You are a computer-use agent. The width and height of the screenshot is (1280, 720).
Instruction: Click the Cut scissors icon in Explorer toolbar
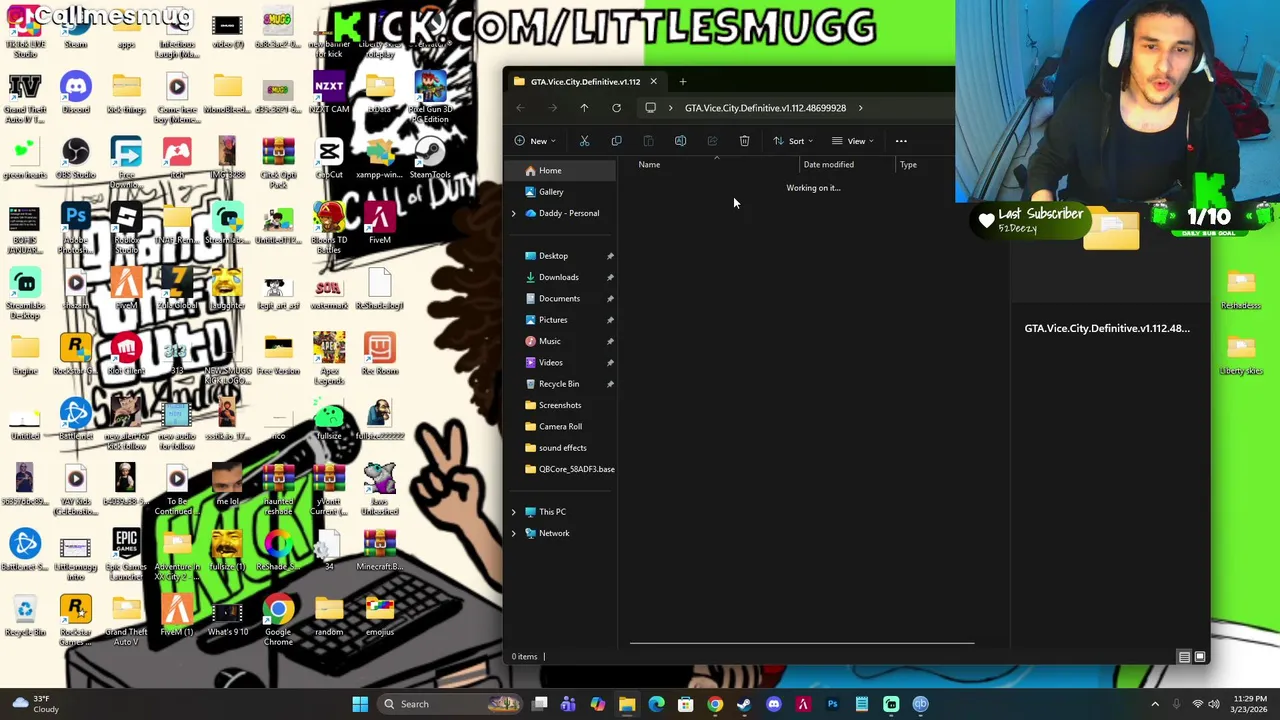coord(584,141)
